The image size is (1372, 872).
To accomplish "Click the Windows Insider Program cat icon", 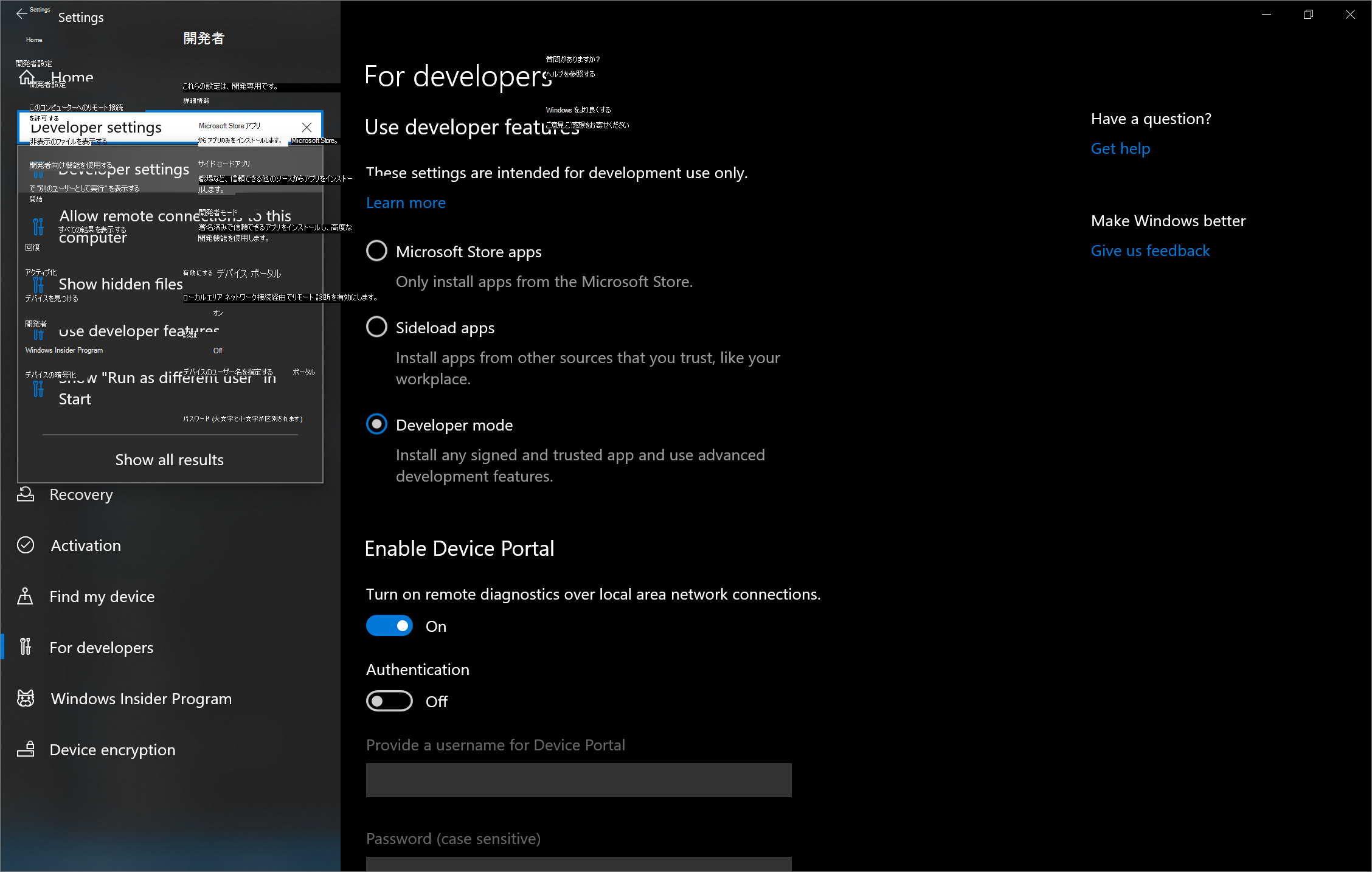I will point(26,698).
